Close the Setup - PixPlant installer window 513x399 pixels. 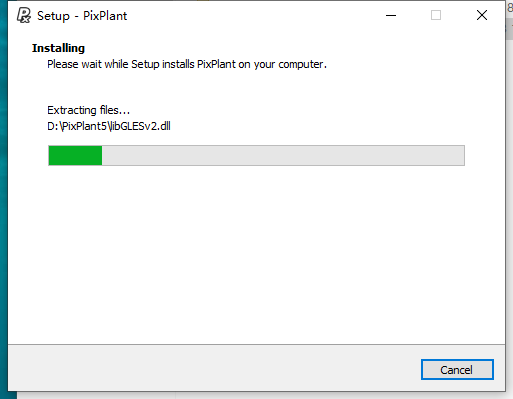tap(482, 15)
